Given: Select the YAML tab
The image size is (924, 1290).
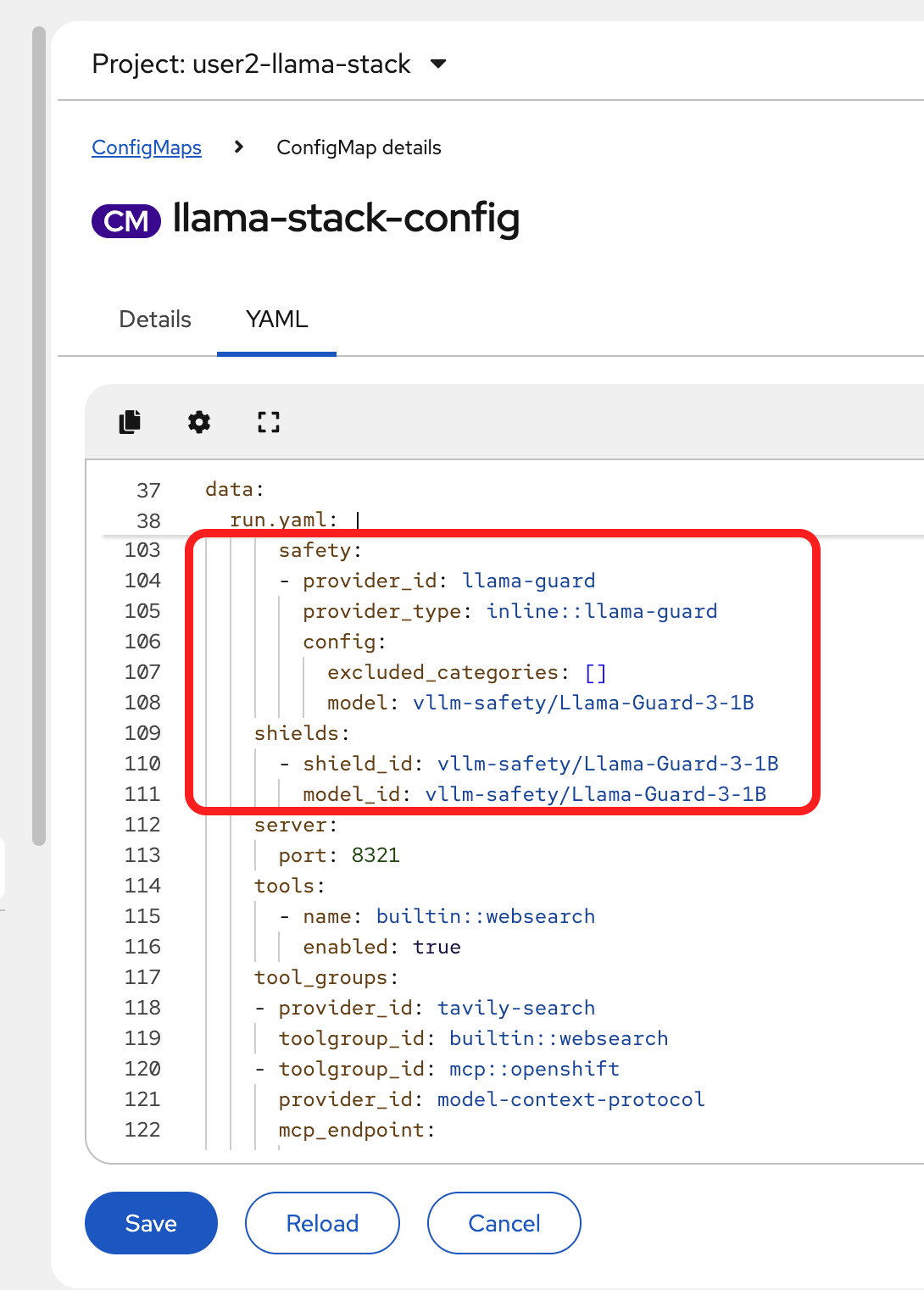Looking at the screenshot, I should [x=276, y=320].
